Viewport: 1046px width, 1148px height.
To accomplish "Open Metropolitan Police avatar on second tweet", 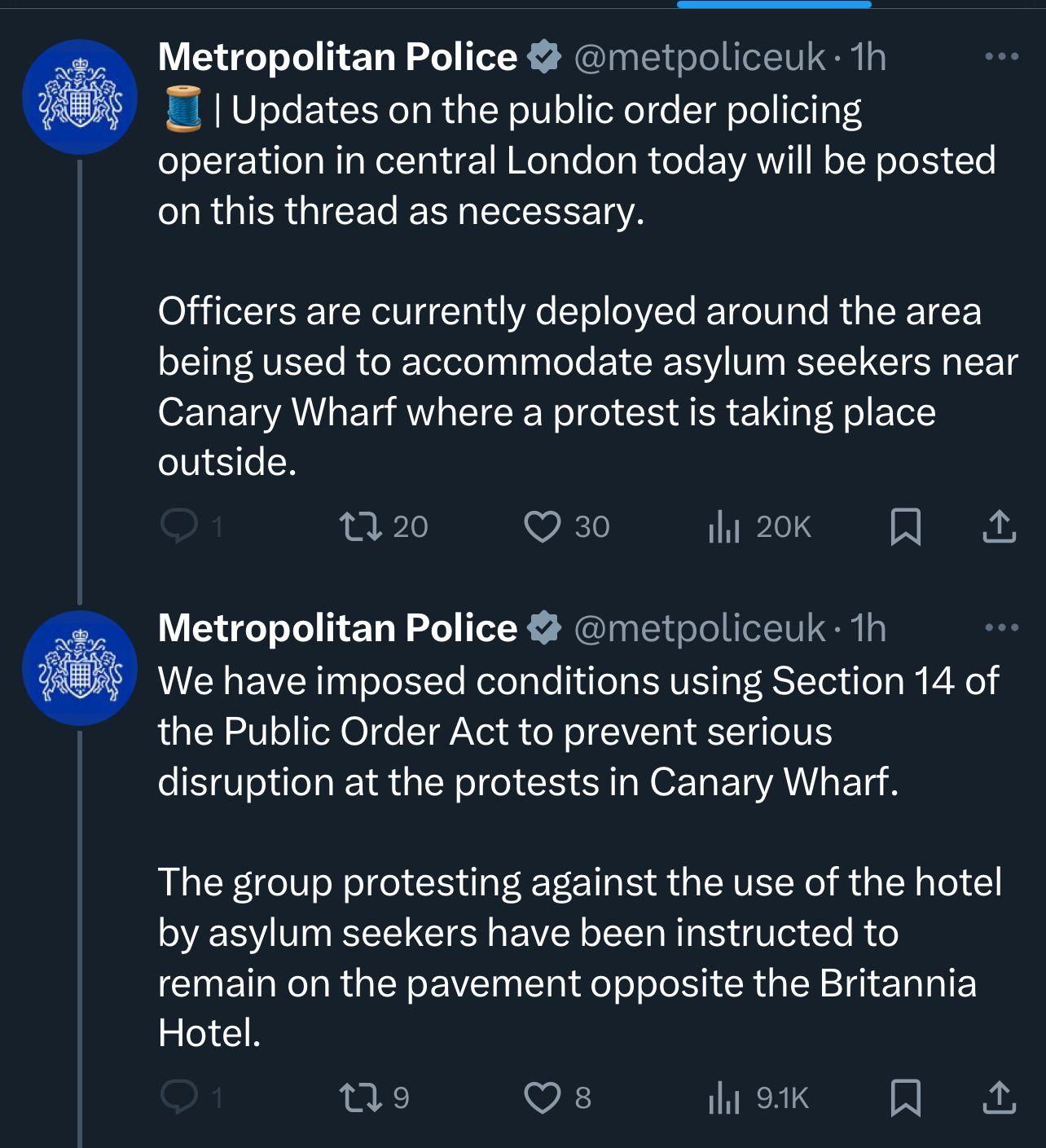I will tap(79, 668).
